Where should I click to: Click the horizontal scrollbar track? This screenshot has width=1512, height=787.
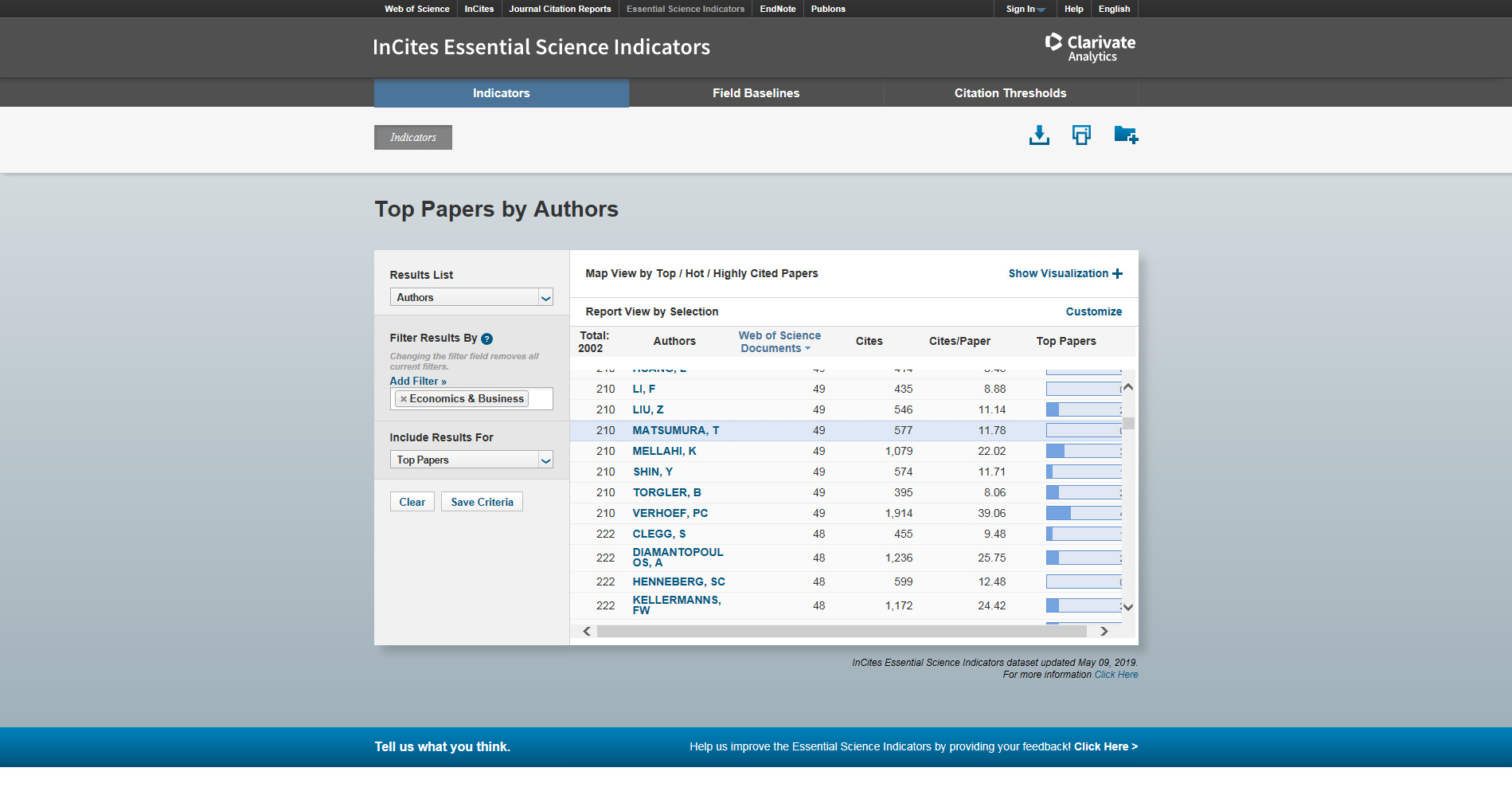pyautogui.click(x=842, y=631)
